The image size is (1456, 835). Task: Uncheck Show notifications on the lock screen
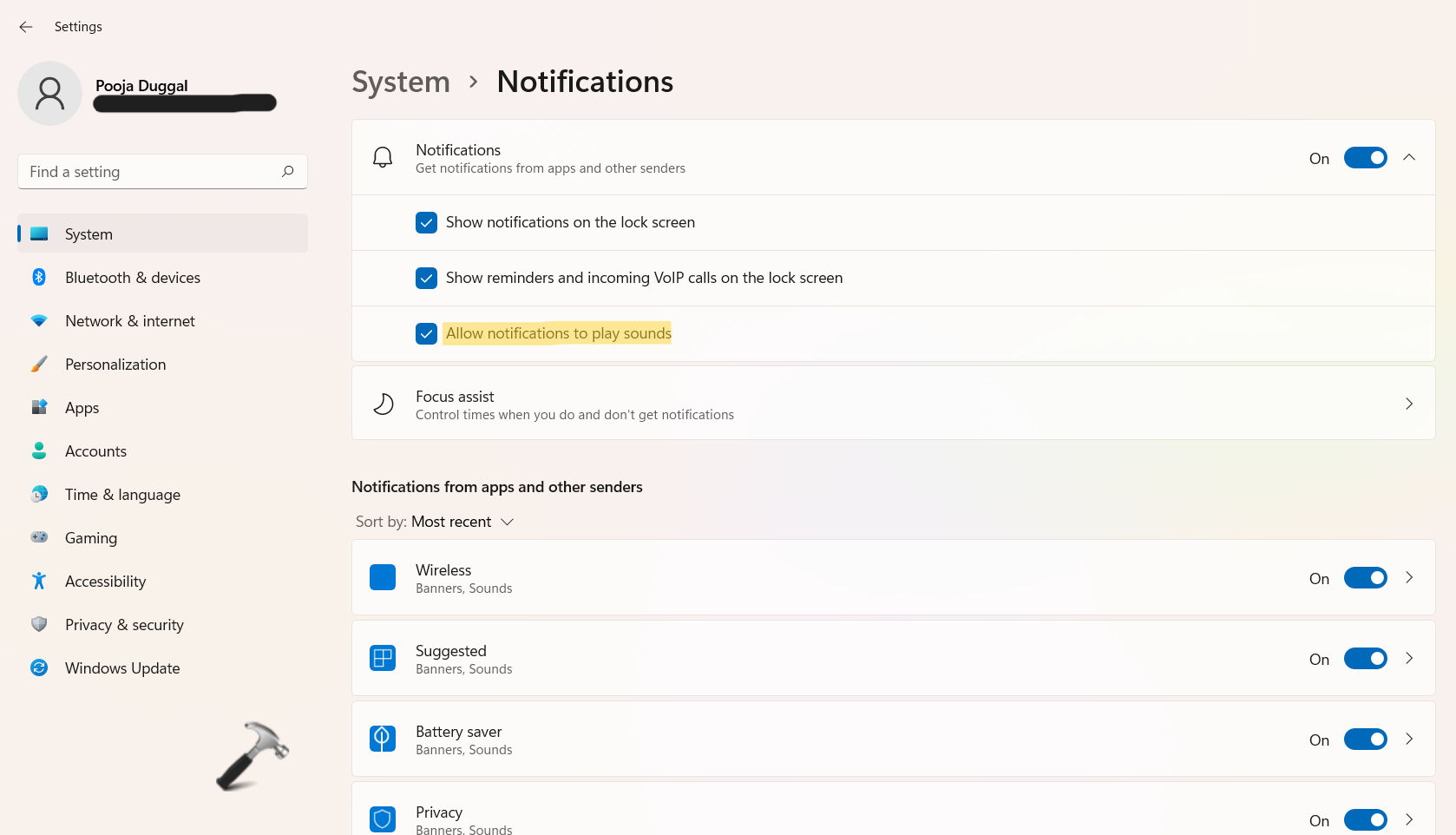426,223
